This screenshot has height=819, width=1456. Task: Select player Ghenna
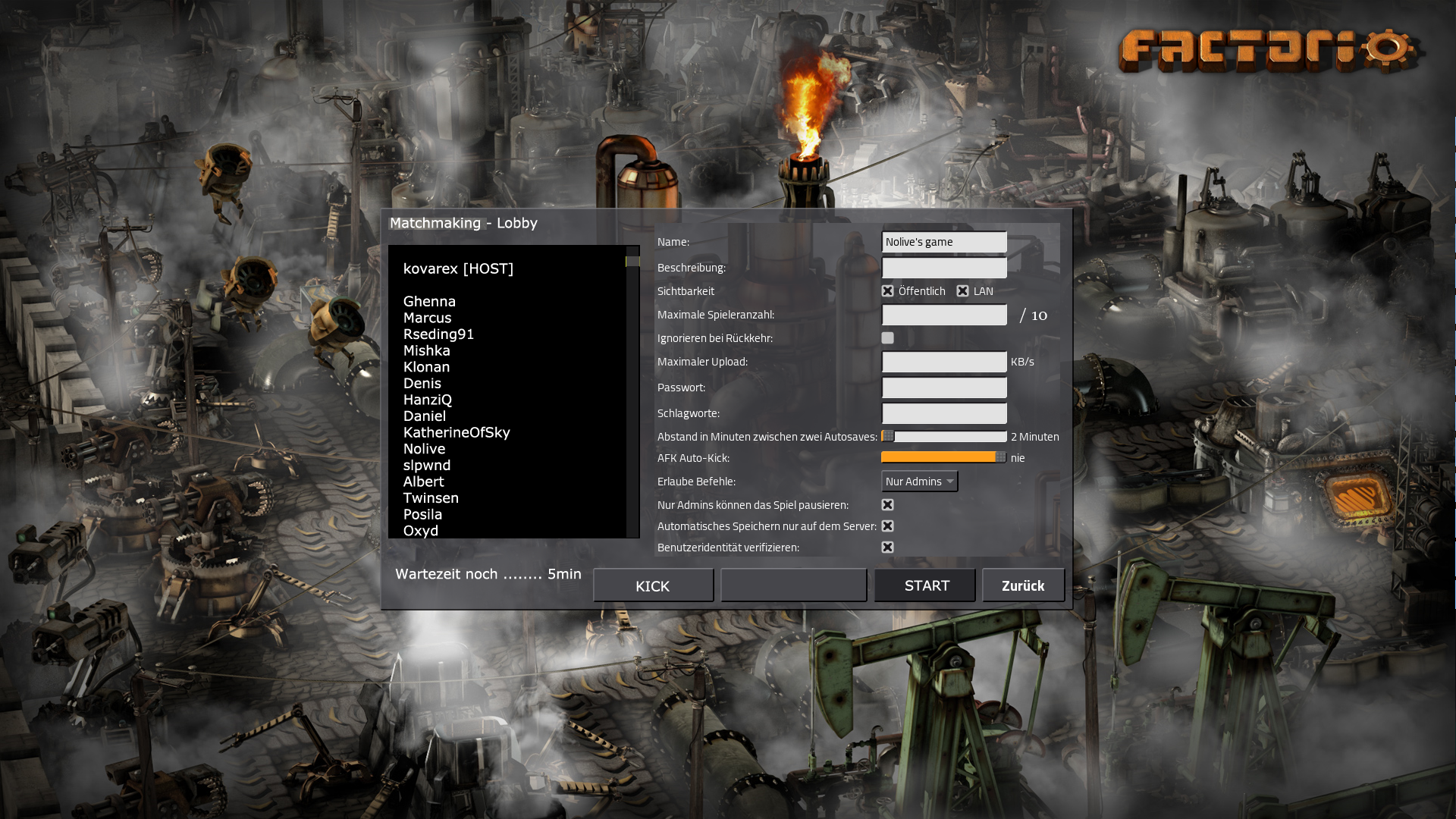429,302
